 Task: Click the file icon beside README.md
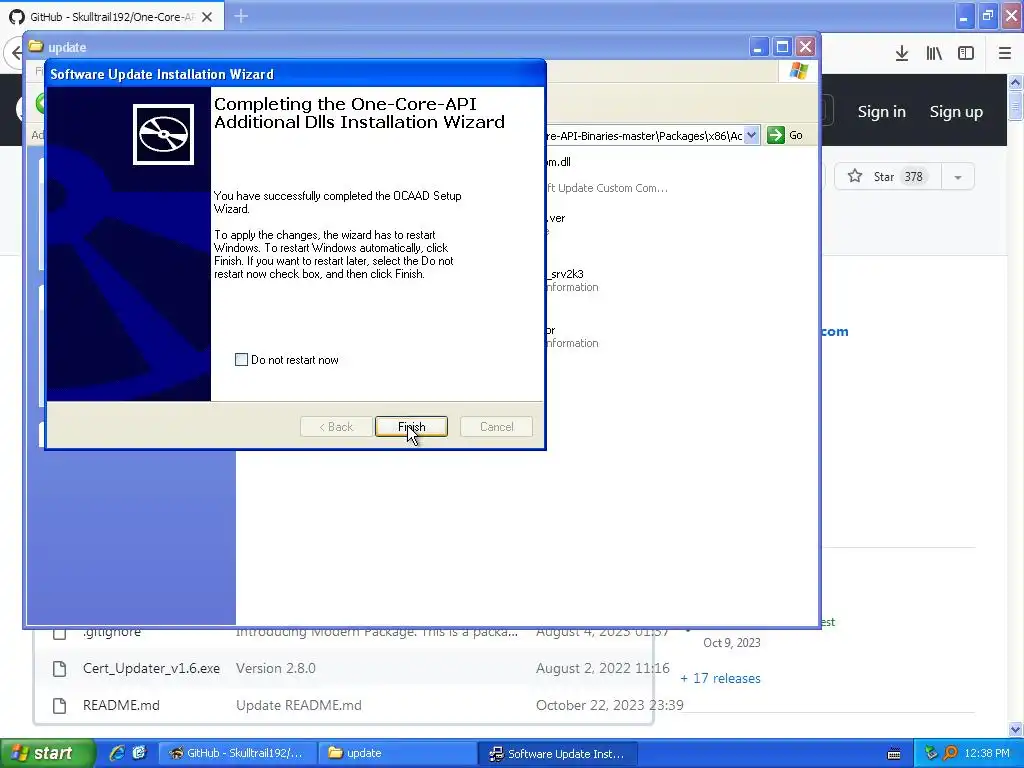59,705
